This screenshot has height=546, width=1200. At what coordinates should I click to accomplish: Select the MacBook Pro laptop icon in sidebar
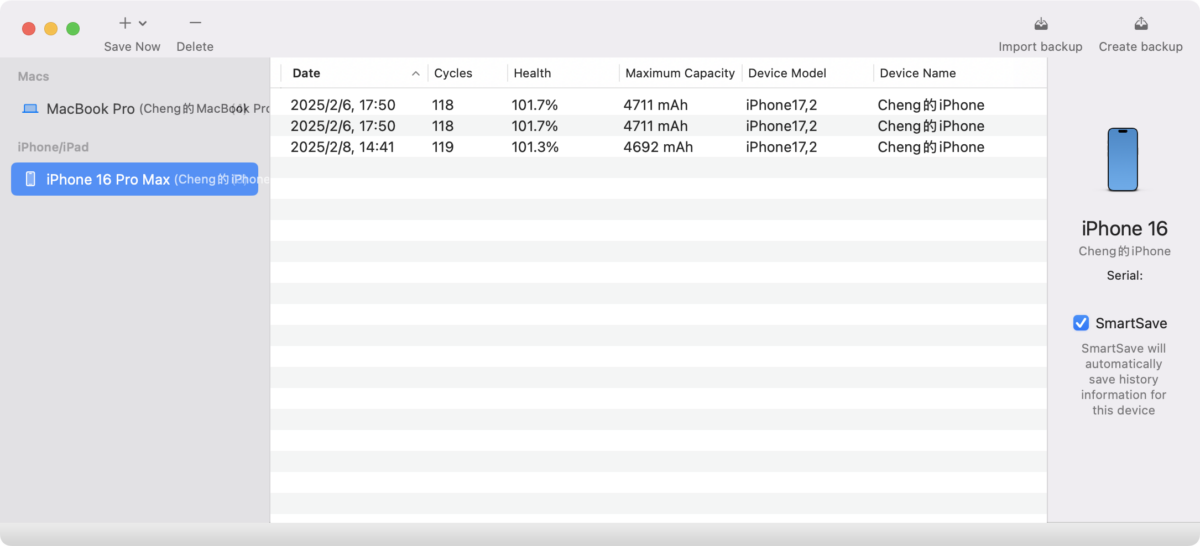coord(30,109)
